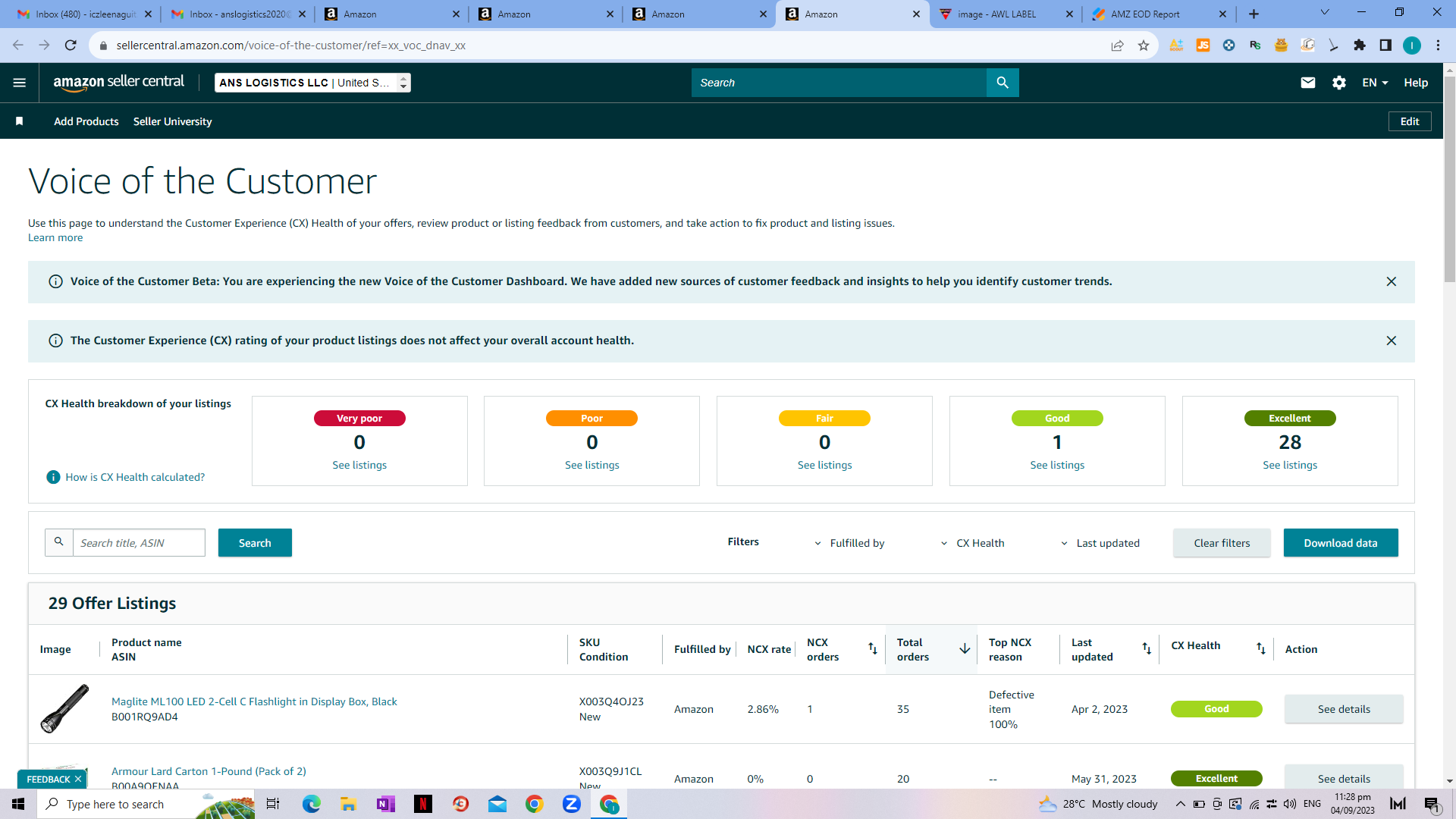Open the Chrome profile avatar
The image size is (1456, 819).
tap(1412, 45)
